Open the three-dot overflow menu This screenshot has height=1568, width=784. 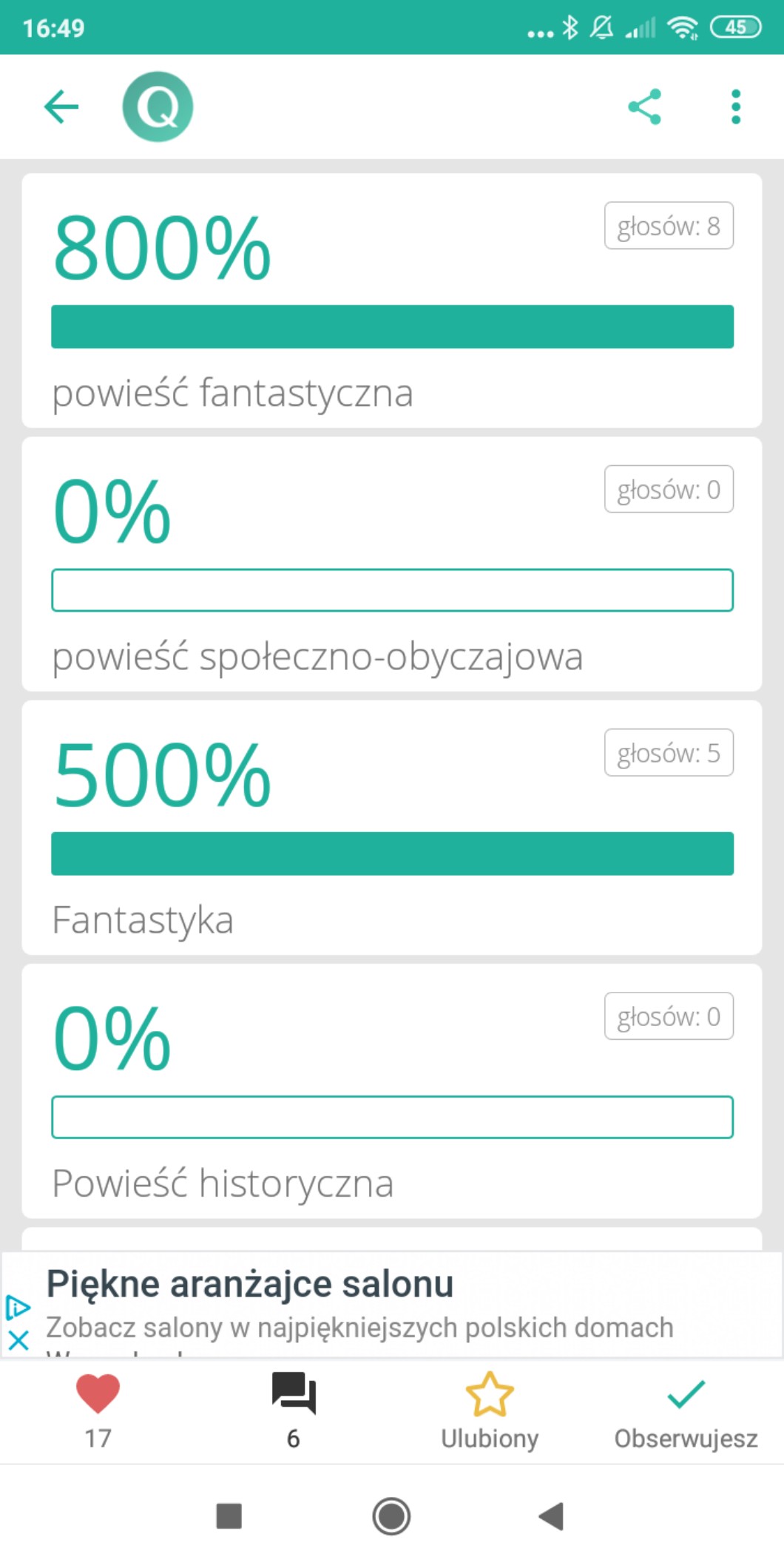point(735,107)
